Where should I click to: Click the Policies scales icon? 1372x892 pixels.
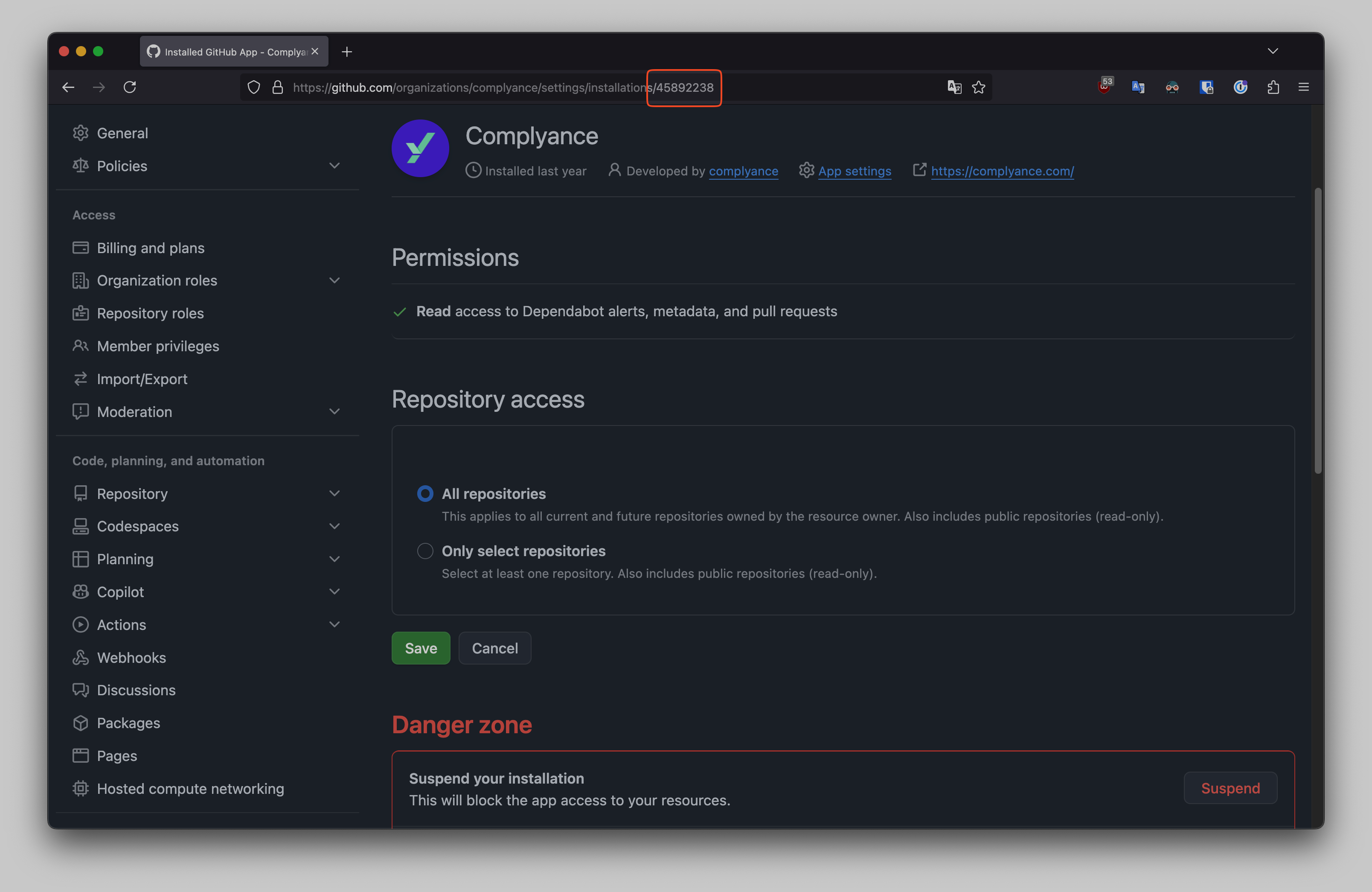click(81, 166)
